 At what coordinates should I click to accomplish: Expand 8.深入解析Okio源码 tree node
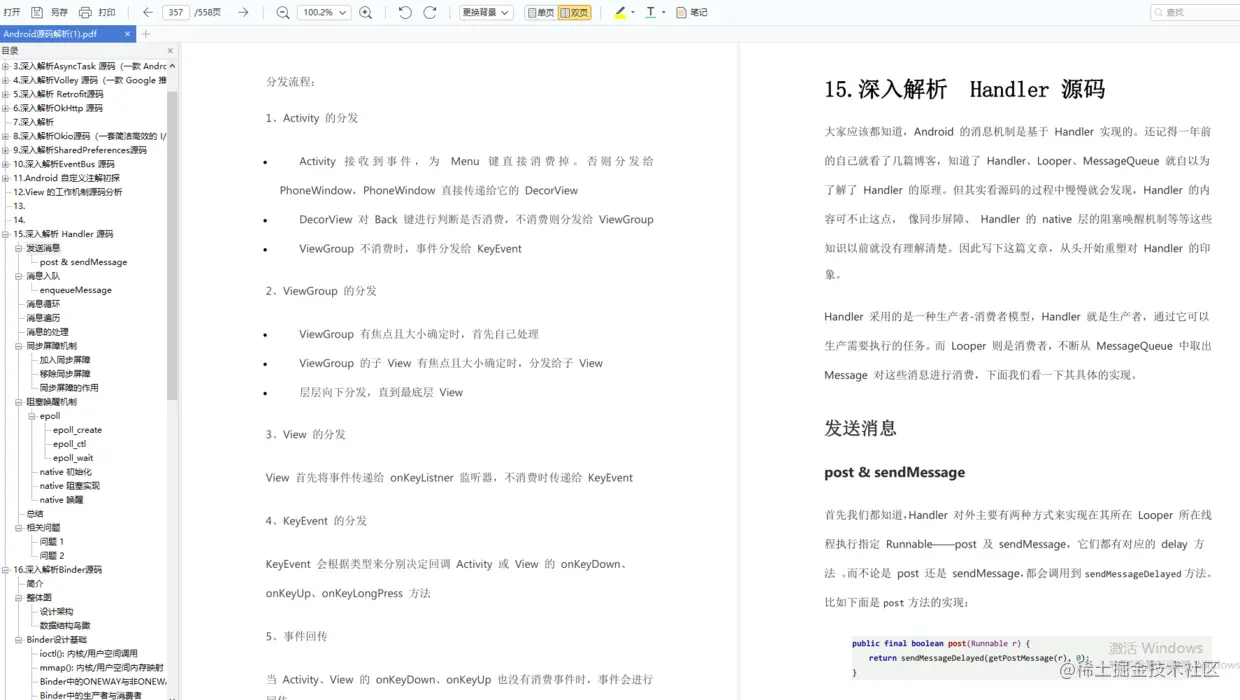click(x=5, y=136)
